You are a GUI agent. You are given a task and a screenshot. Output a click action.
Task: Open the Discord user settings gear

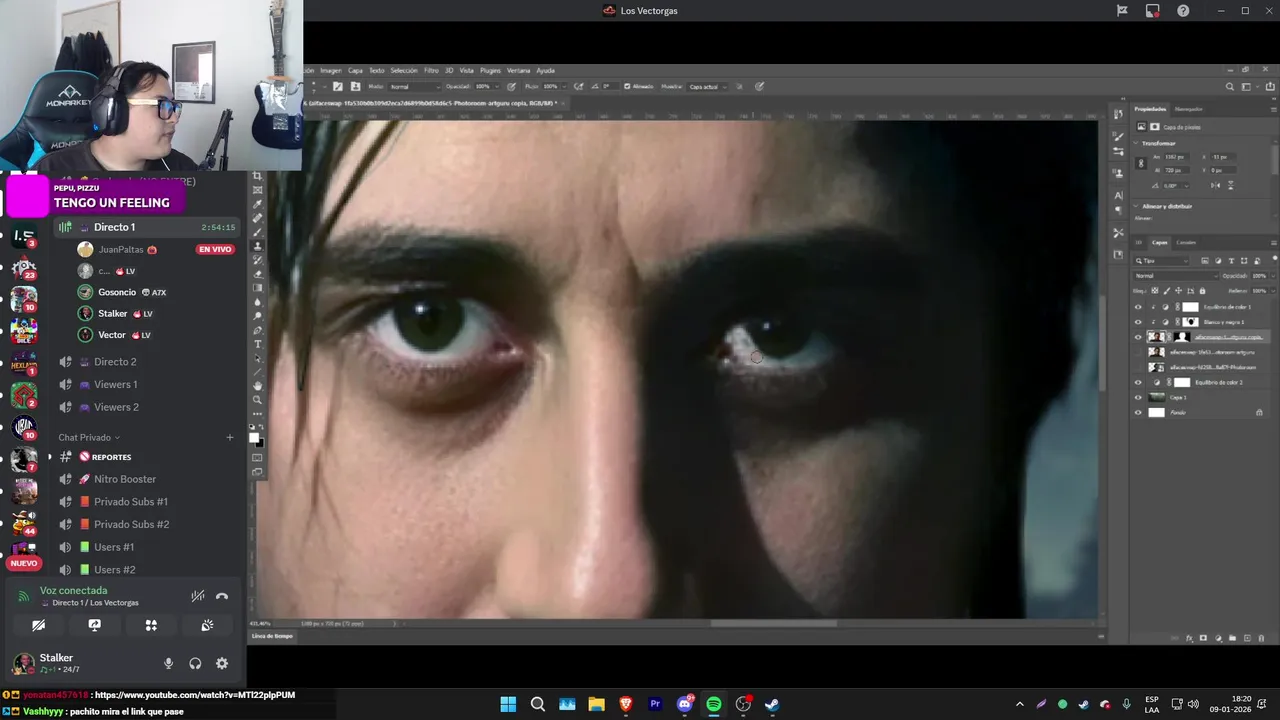tap(222, 663)
